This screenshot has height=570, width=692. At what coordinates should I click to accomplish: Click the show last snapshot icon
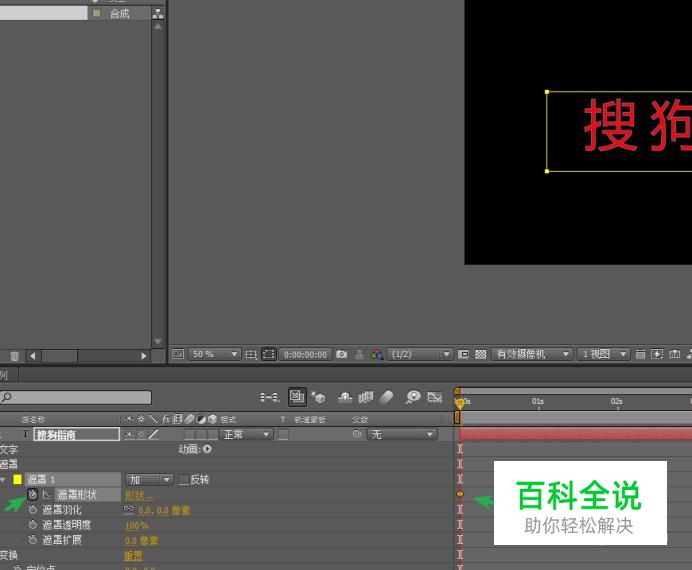pos(360,354)
